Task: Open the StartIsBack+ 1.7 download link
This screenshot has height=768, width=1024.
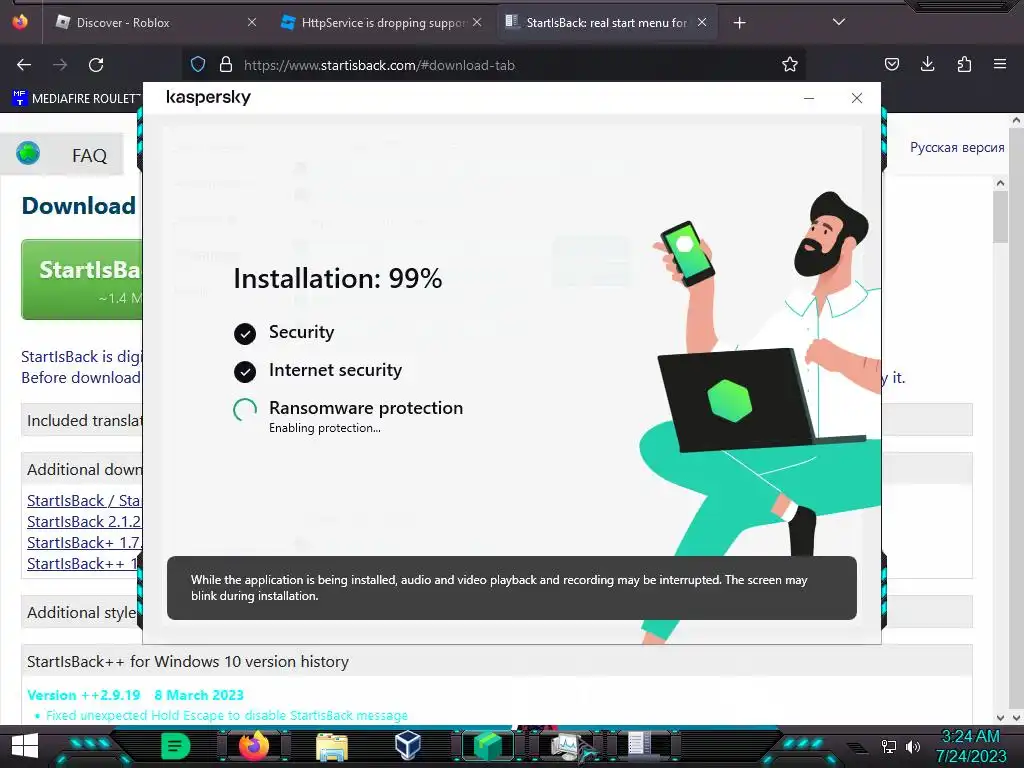Action: (x=84, y=543)
